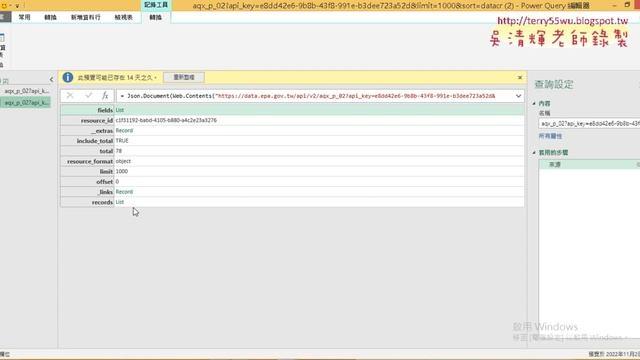Collapse the queries pane with the chevron

51,80
